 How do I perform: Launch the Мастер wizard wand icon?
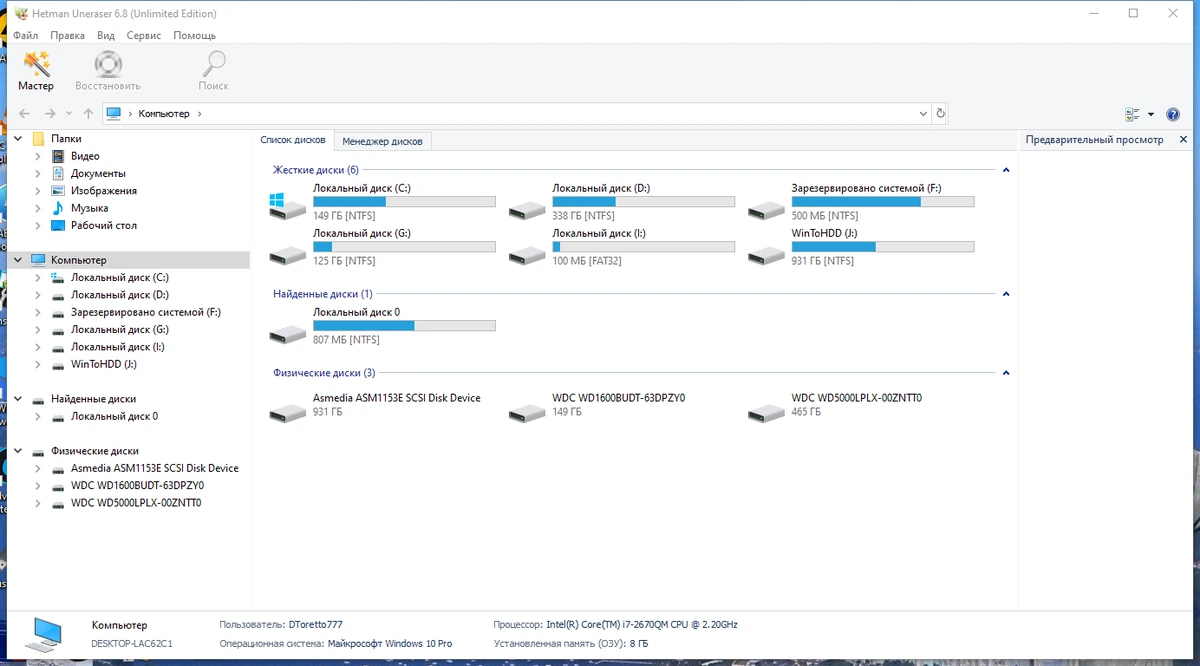[x=37, y=64]
